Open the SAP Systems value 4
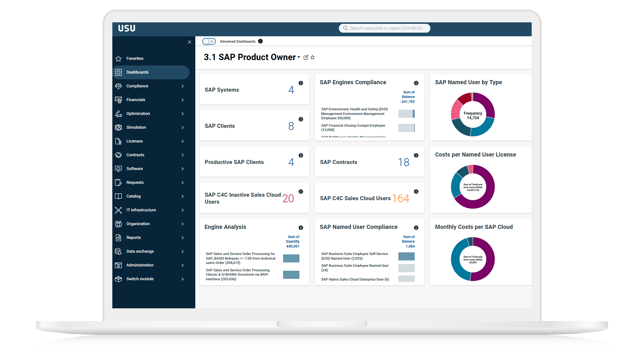 (291, 90)
